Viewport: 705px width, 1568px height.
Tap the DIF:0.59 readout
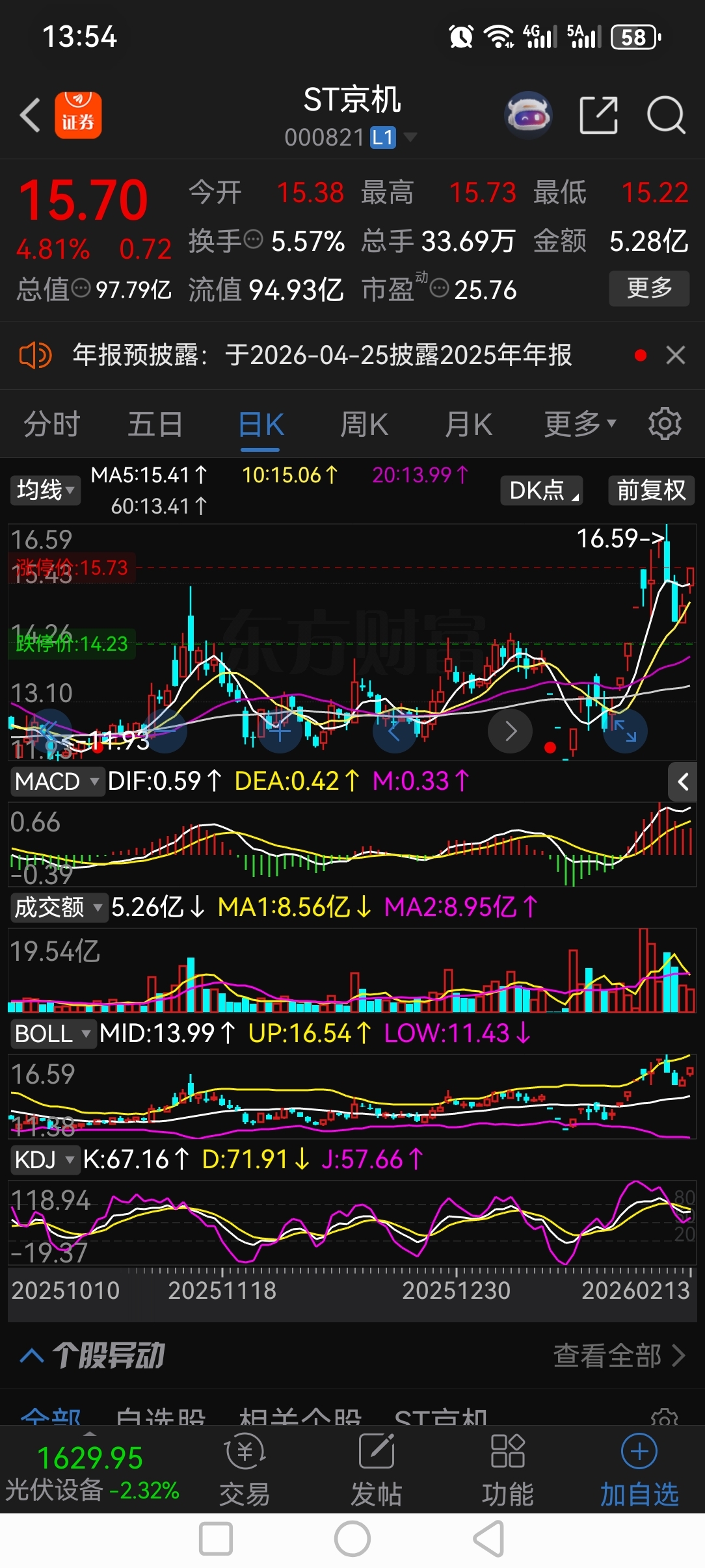tap(165, 781)
